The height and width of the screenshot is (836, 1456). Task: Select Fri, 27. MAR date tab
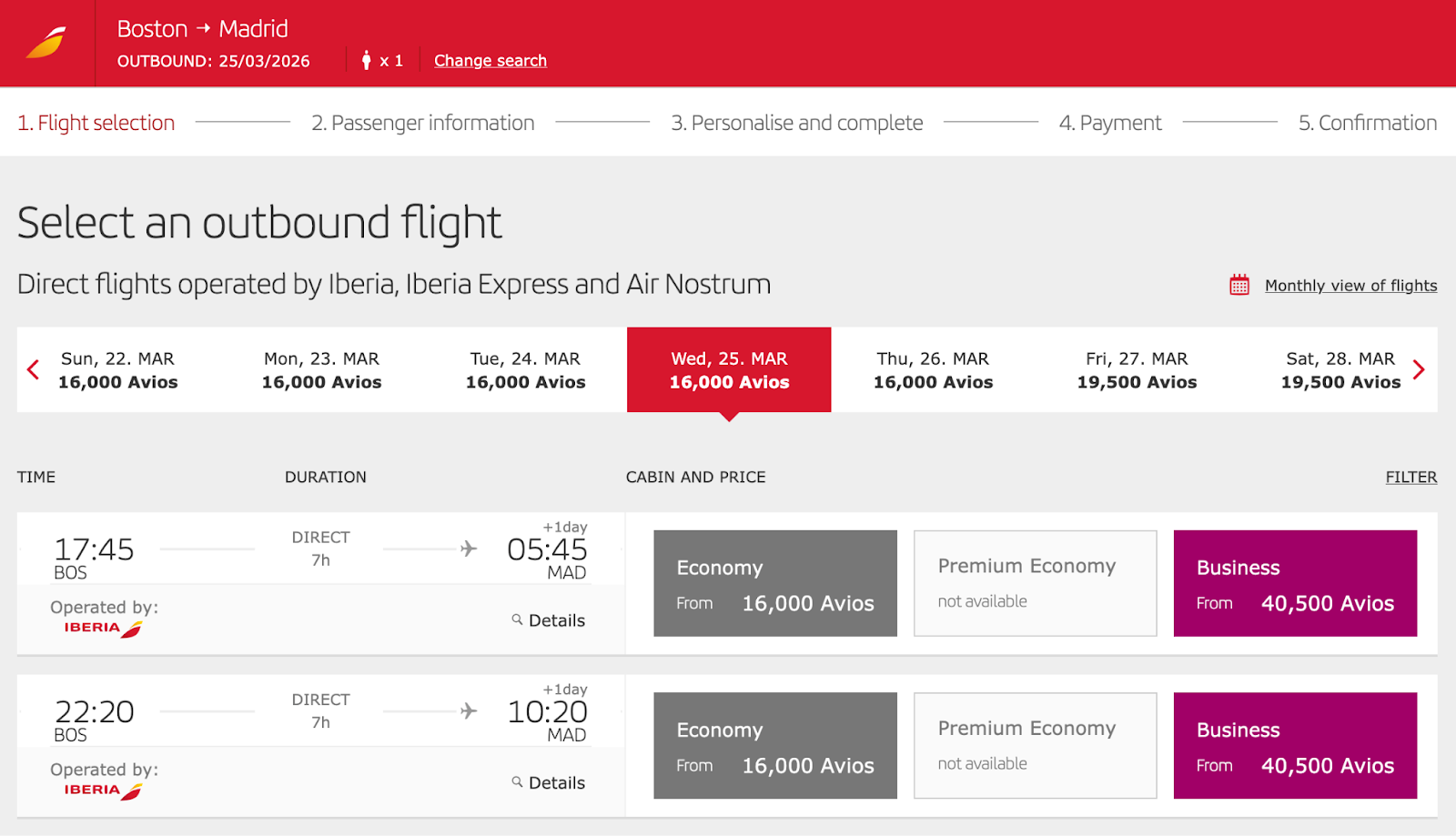pos(1137,370)
